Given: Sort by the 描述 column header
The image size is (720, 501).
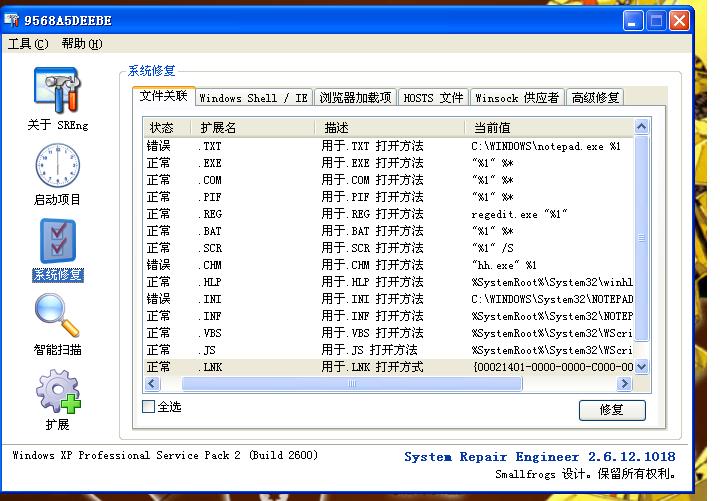Looking at the screenshot, I should (389, 127).
